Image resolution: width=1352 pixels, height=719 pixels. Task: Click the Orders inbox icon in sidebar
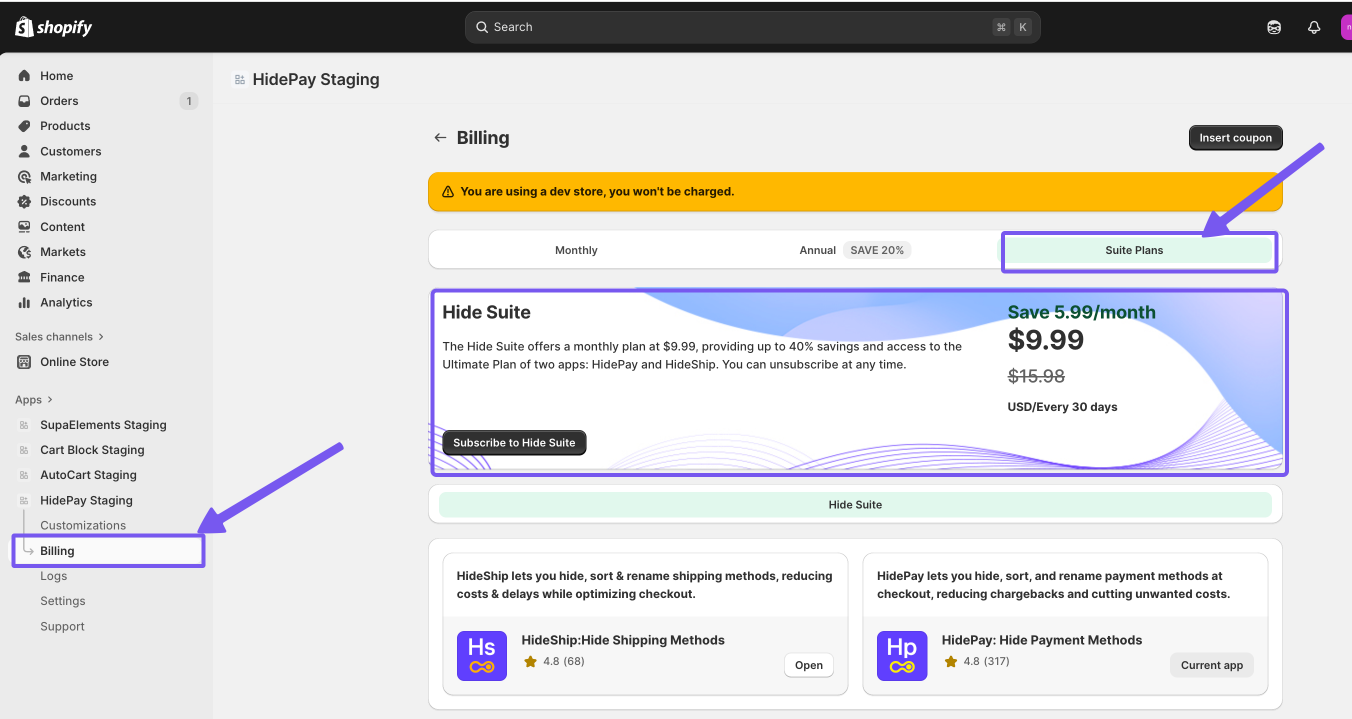click(24, 101)
